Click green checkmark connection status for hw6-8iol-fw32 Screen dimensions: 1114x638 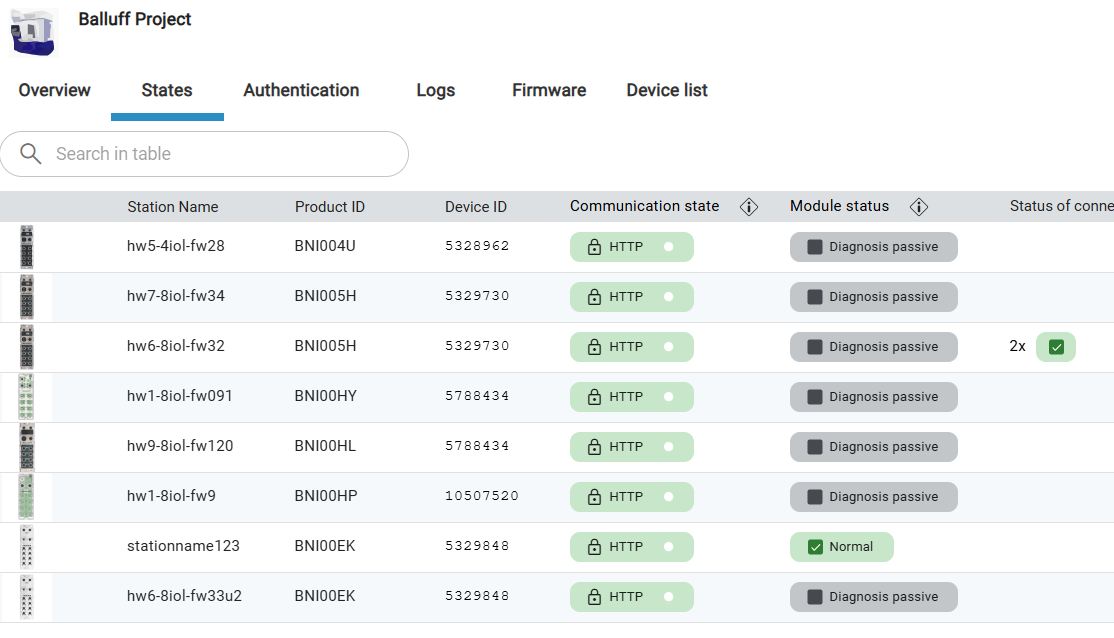(1056, 347)
